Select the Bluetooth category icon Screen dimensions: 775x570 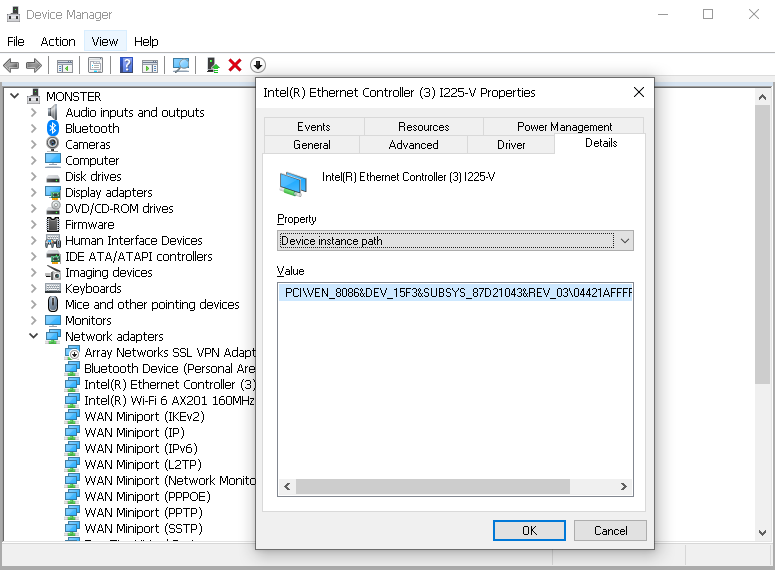[53, 128]
